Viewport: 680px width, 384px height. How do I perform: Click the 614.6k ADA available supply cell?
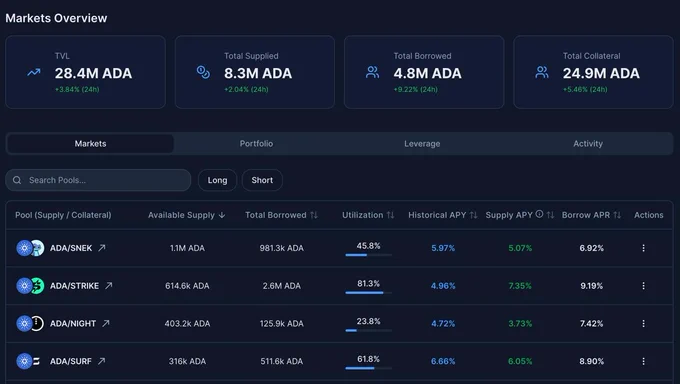[187, 286]
